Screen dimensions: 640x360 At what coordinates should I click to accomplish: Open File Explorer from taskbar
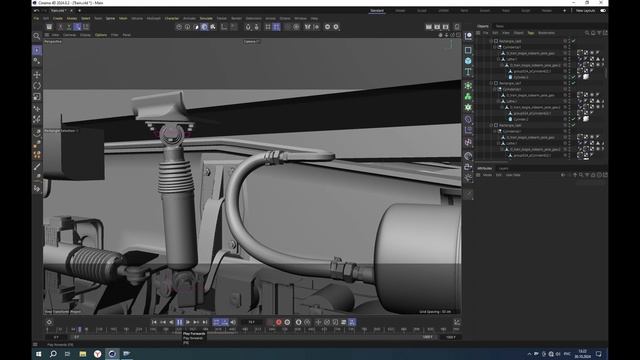click(x=82, y=354)
